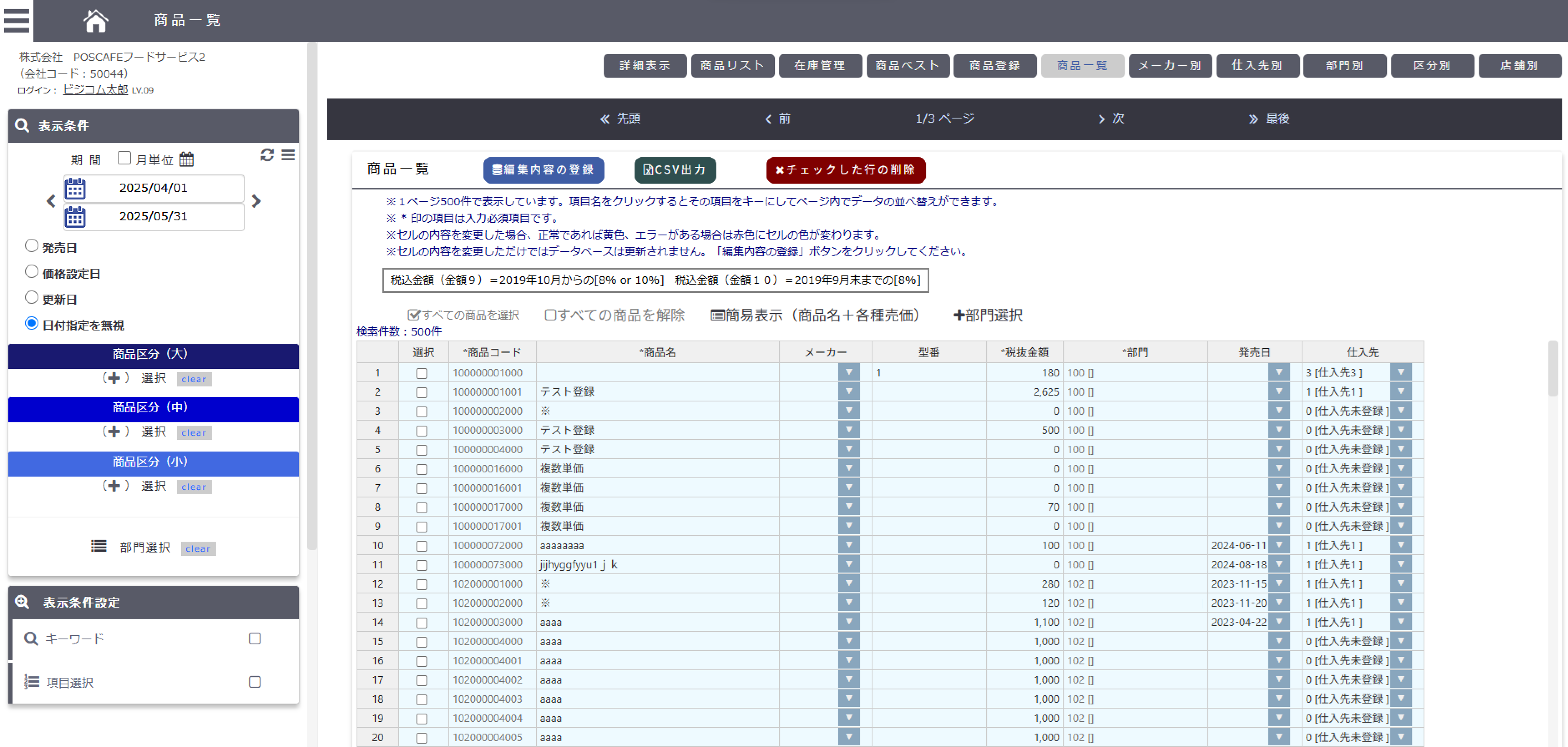
Task: Switch to the 在庫管理 tab
Action: (819, 66)
